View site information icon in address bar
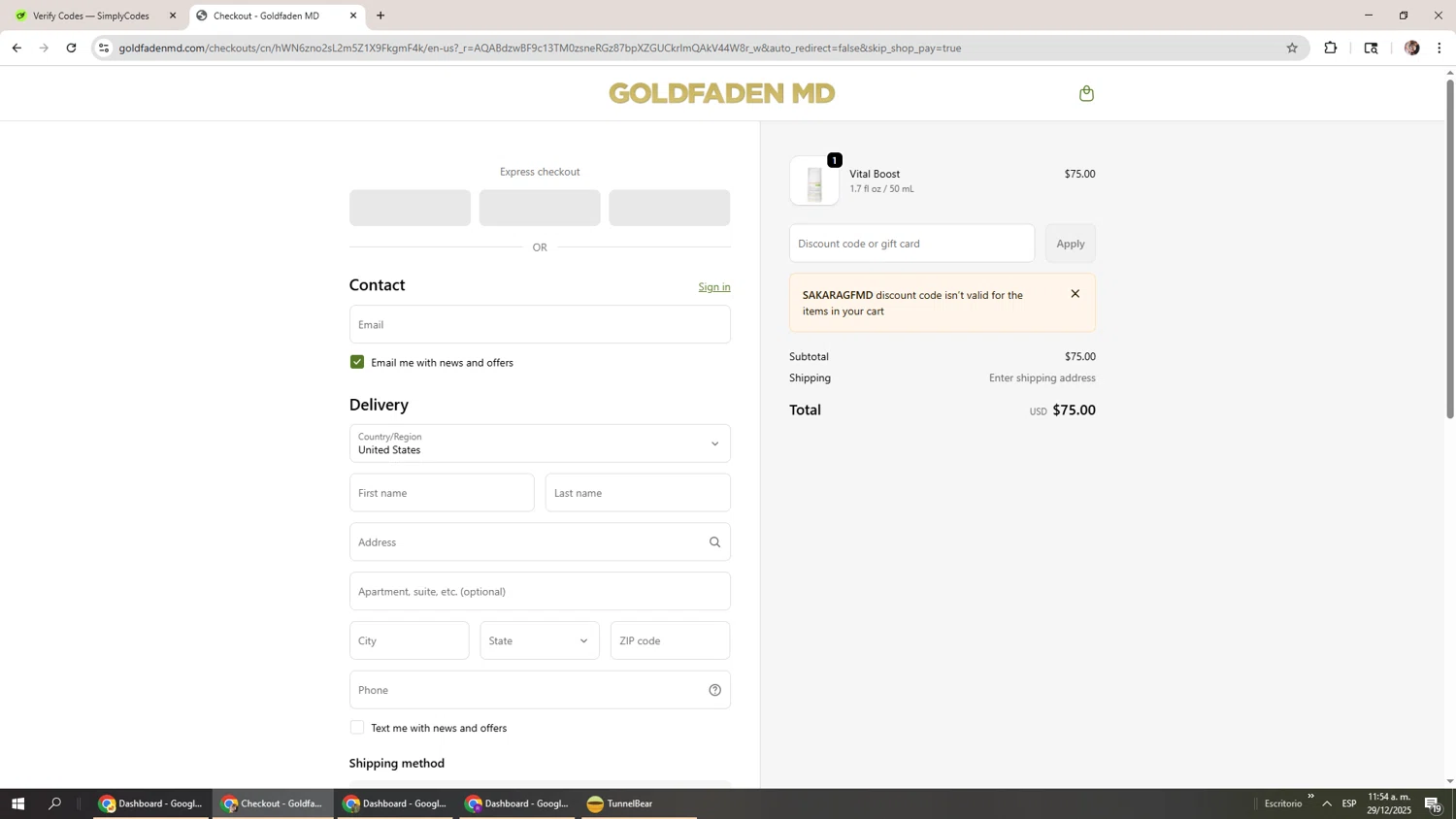The image size is (1456, 819). (x=104, y=48)
